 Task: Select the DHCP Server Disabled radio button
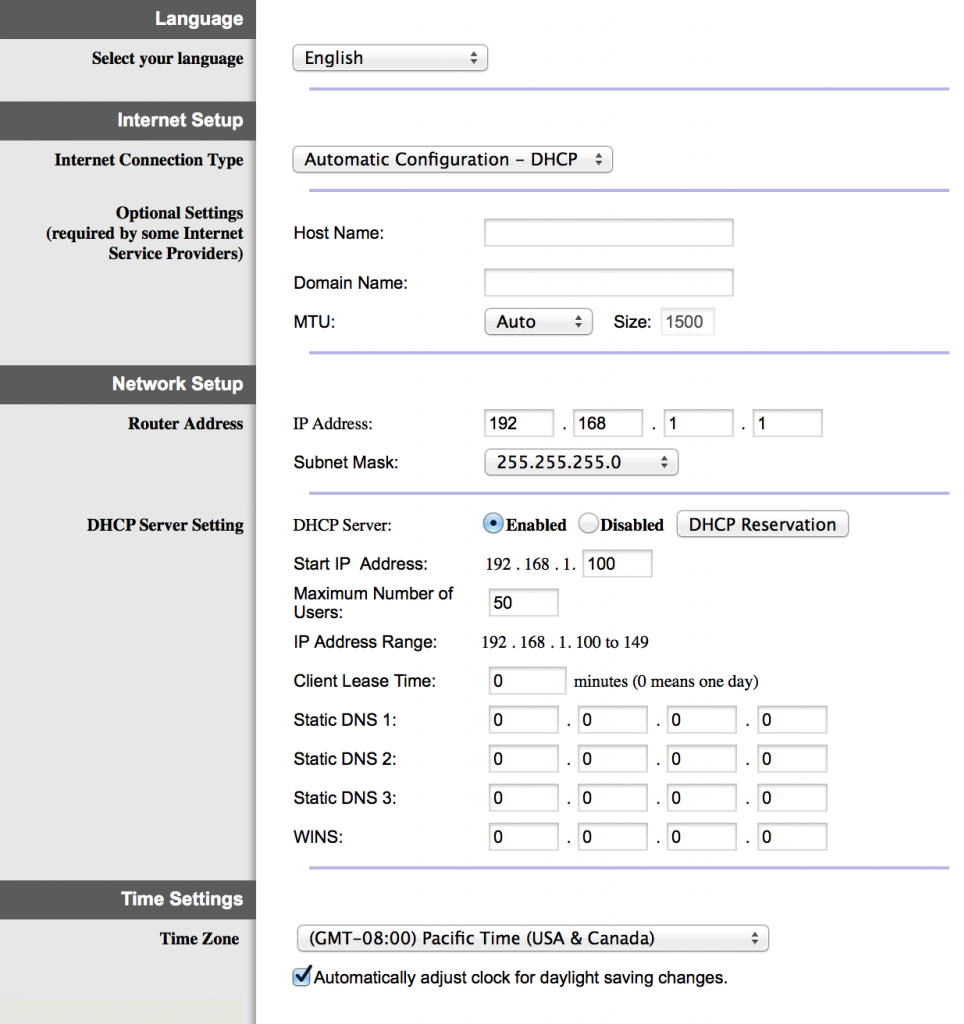[588, 524]
